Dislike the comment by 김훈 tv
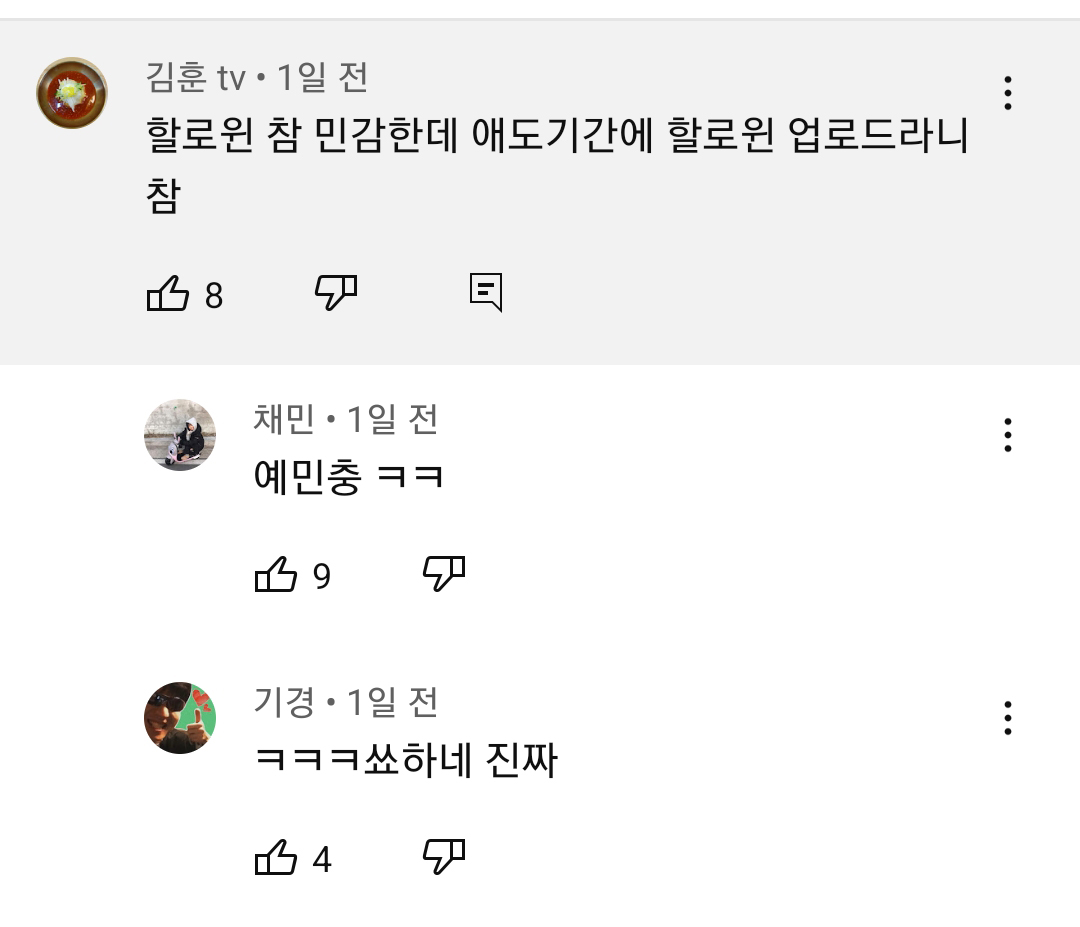 tap(336, 293)
